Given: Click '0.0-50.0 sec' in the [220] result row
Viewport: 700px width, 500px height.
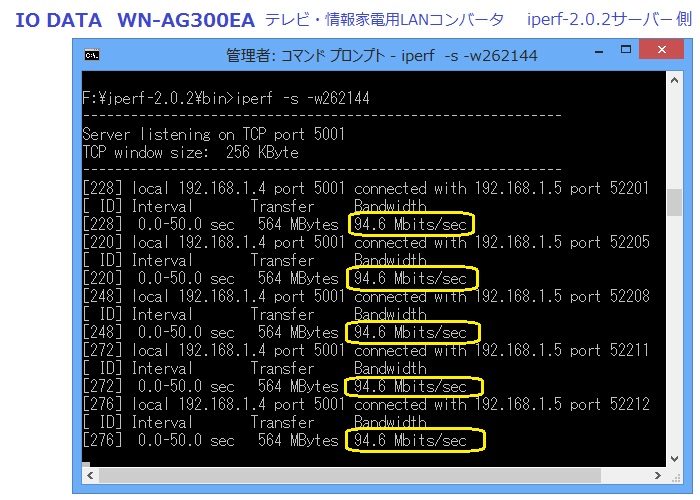Looking at the screenshot, I should click(186, 278).
